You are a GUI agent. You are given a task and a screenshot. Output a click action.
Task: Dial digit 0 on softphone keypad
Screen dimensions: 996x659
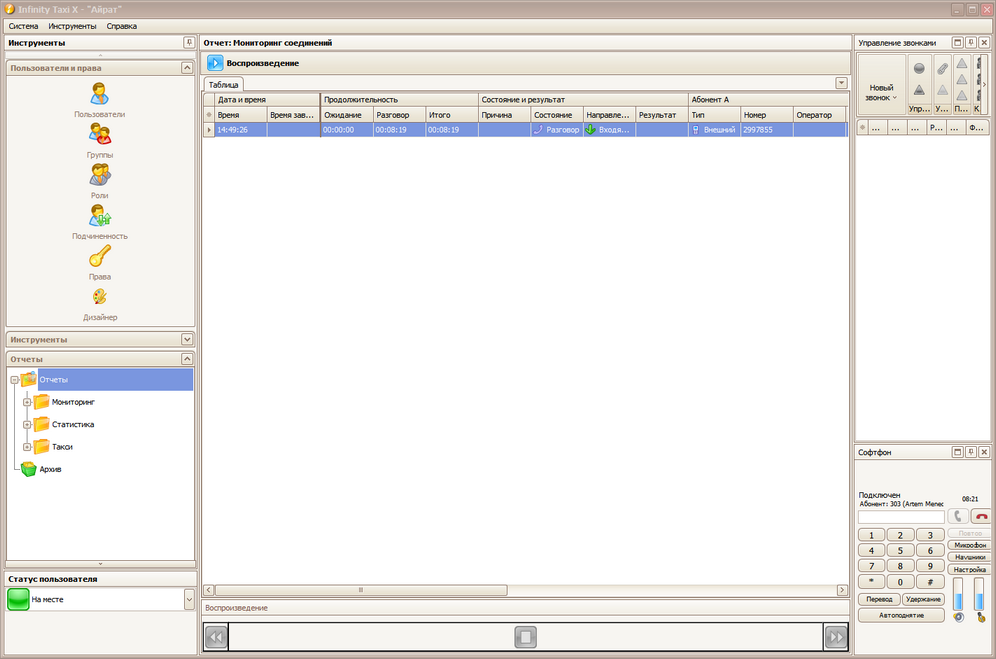[900, 581]
